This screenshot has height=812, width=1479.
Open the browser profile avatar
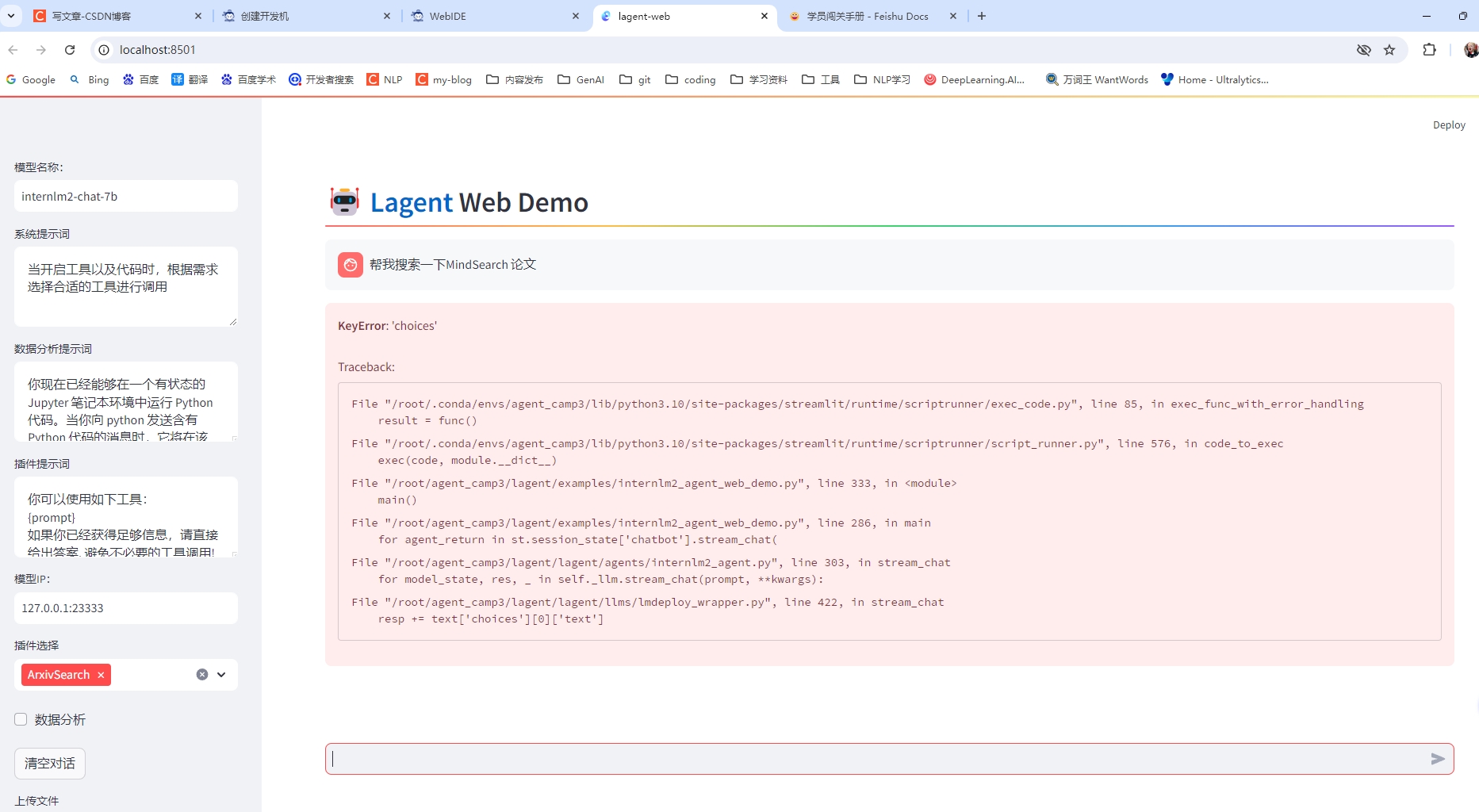[x=1471, y=50]
